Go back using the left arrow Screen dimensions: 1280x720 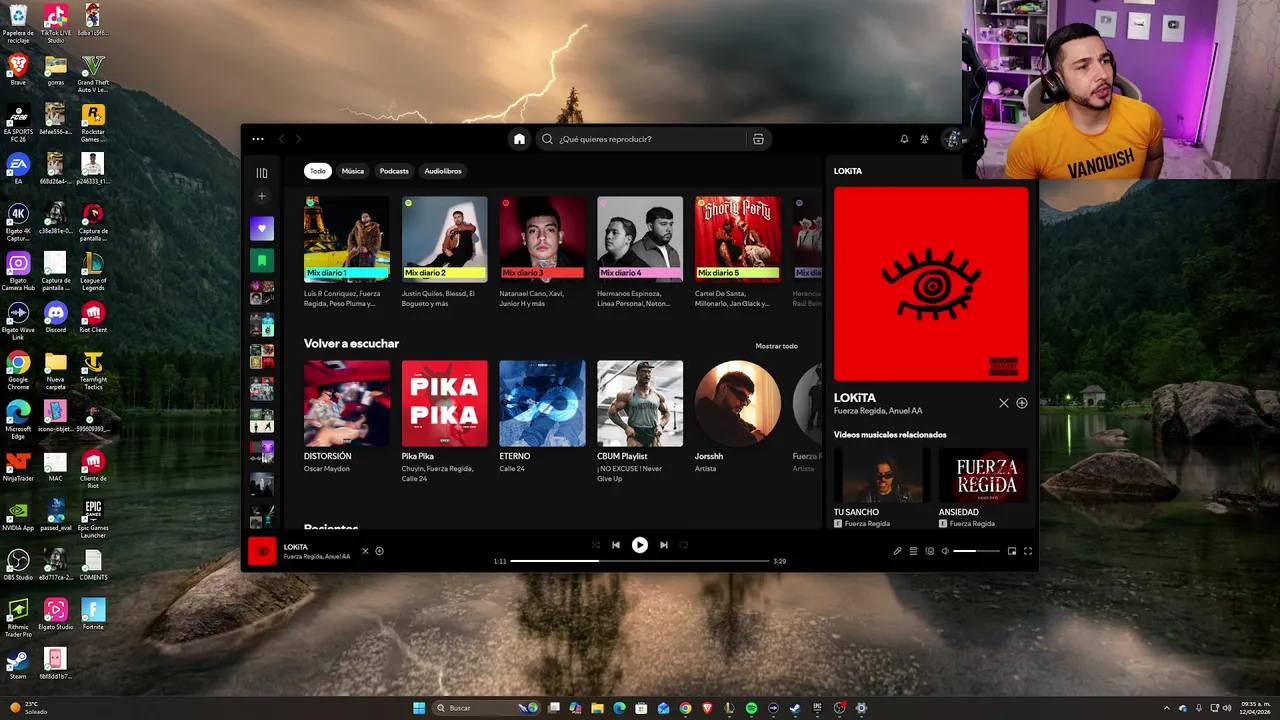click(x=281, y=139)
